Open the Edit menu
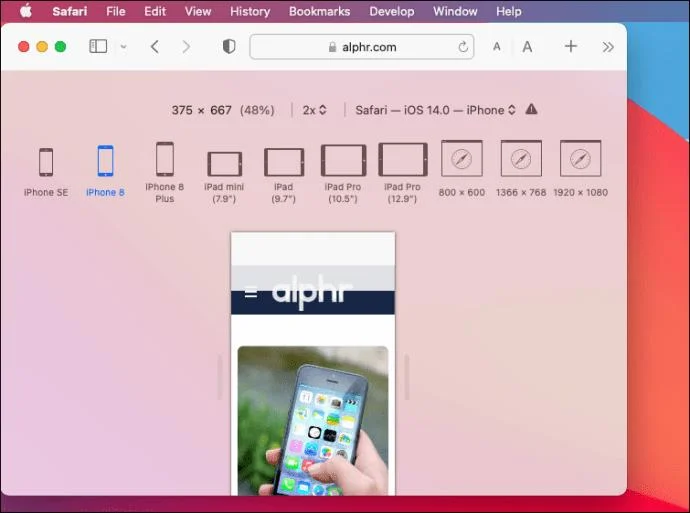This screenshot has width=690, height=513. pos(155,11)
